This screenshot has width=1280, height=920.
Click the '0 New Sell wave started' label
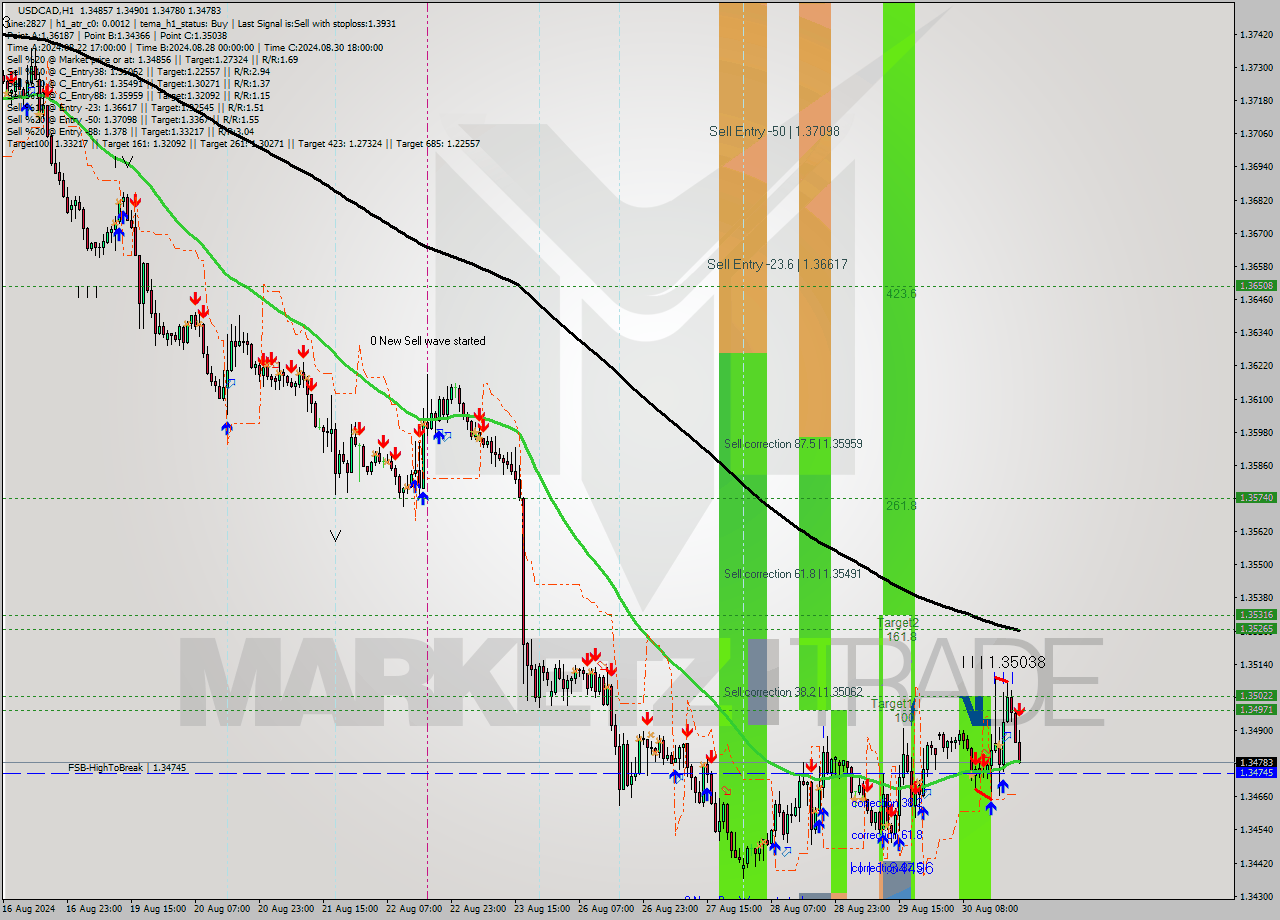coord(428,341)
